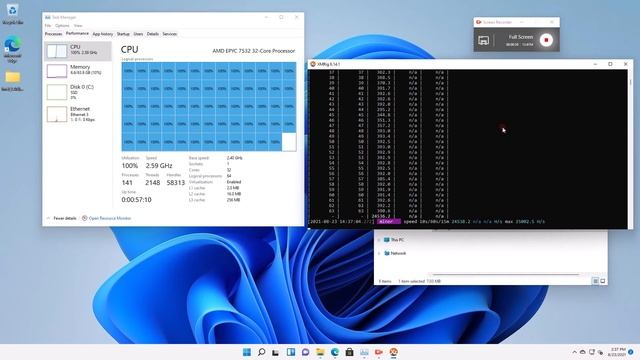The width and height of the screenshot is (640, 360).
Task: Click the 2.59 GHz speed value
Action: pyautogui.click(x=159, y=166)
